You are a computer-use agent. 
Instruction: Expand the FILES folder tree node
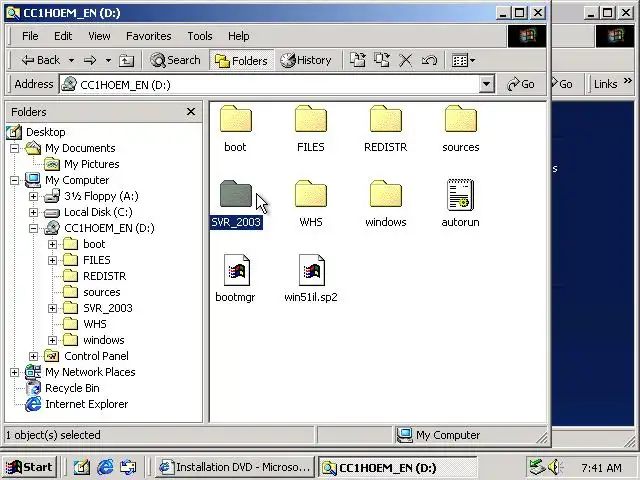[52, 260]
